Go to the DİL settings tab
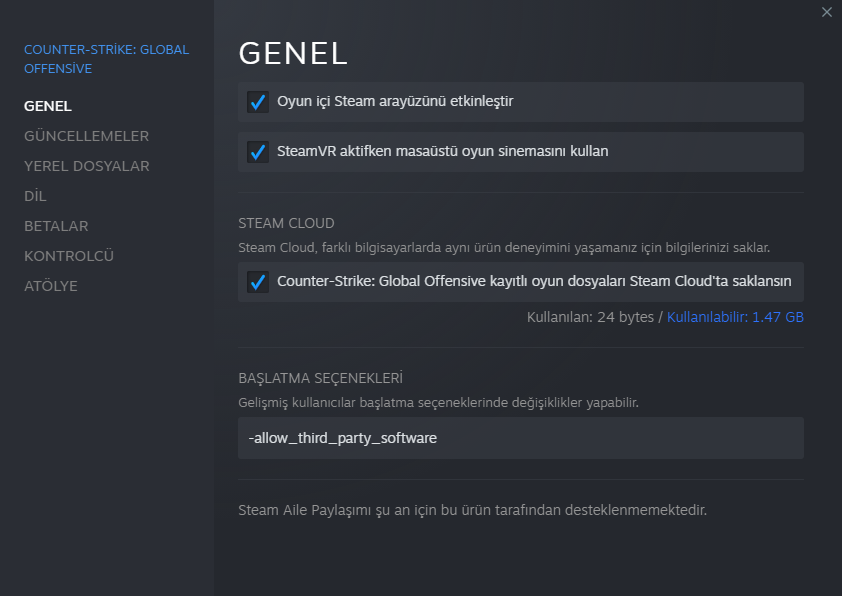Image resolution: width=842 pixels, height=596 pixels. pyautogui.click(x=35, y=196)
